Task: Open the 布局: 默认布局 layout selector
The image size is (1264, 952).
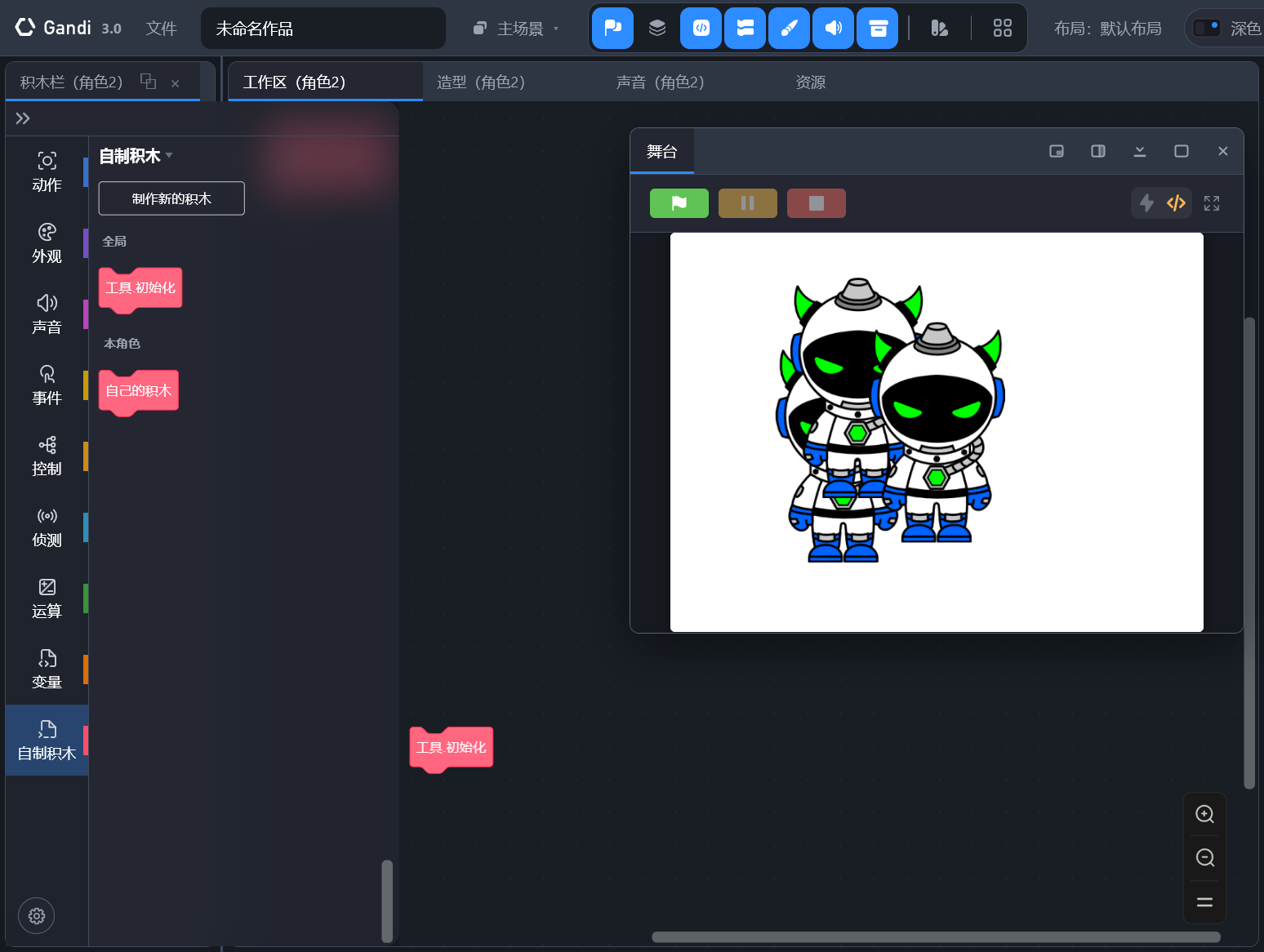Action: [x=1107, y=29]
